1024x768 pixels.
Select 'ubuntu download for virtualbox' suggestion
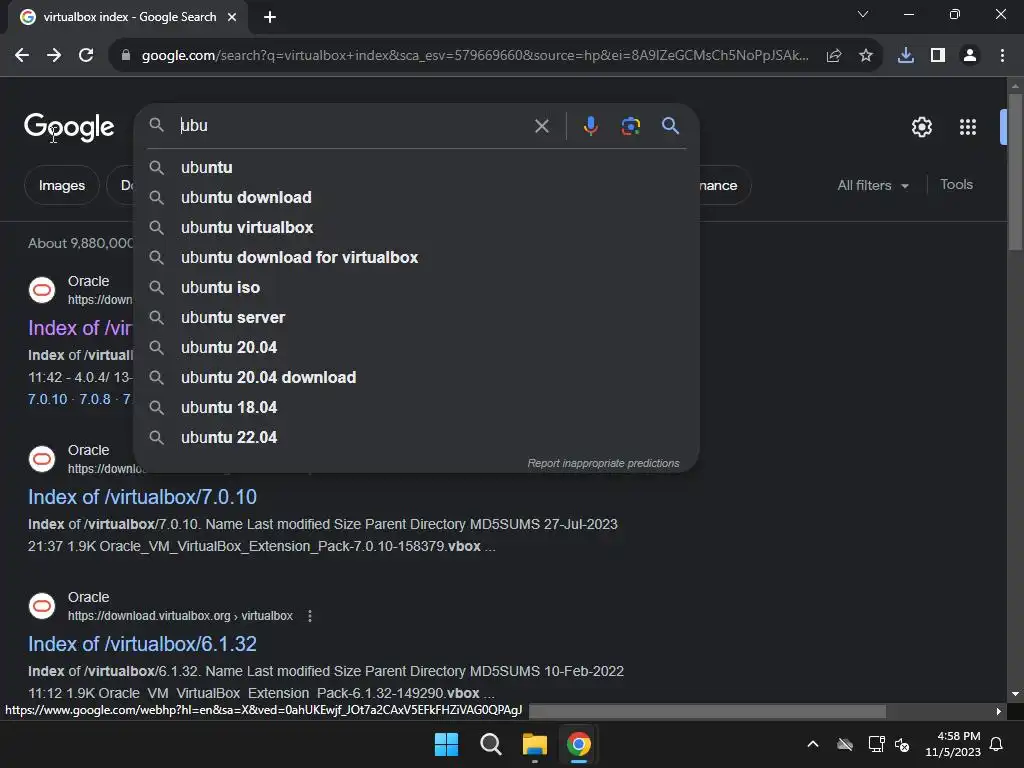tap(416, 257)
